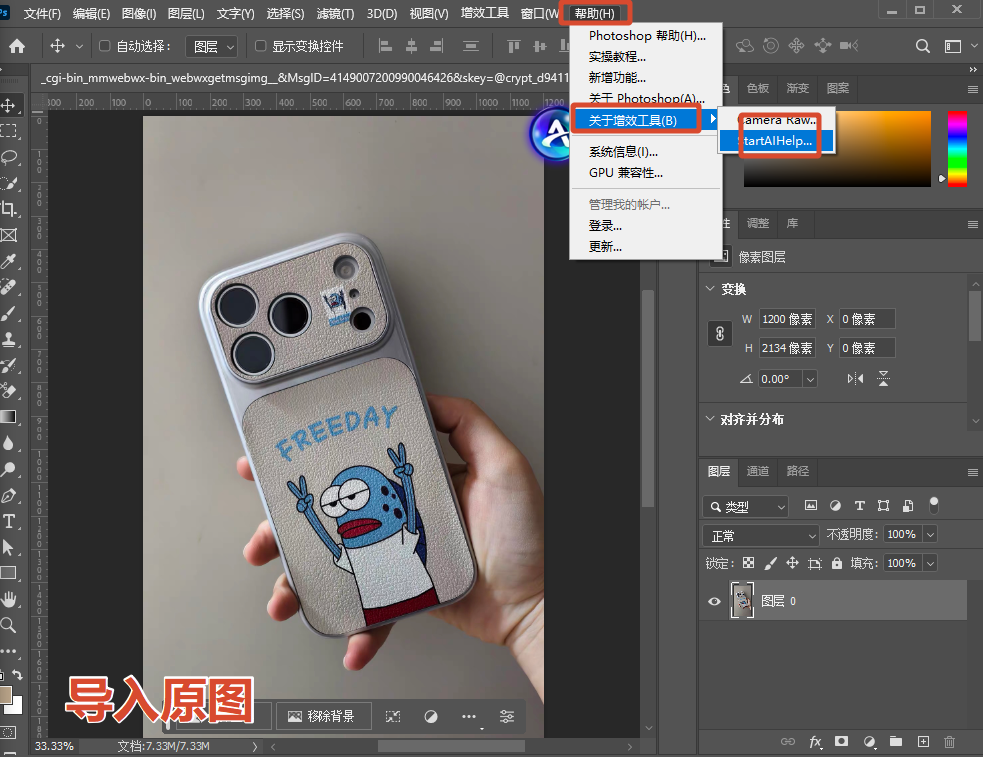This screenshot has height=757, width=983.
Task: Toggle lock image pixels brush icon
Action: (x=770, y=563)
